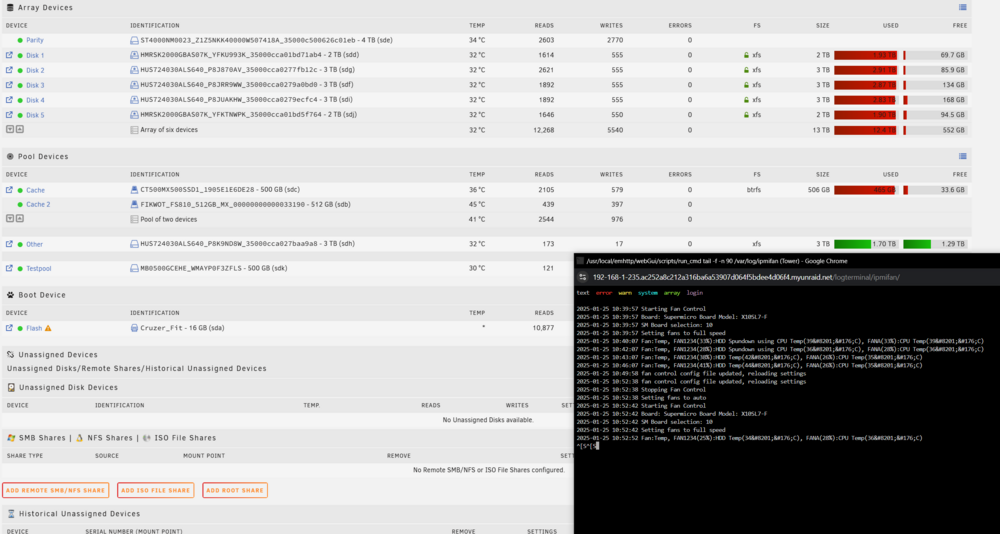Click Add ISO File Share button
Screen dimensions: 1000x534
tap(156, 490)
